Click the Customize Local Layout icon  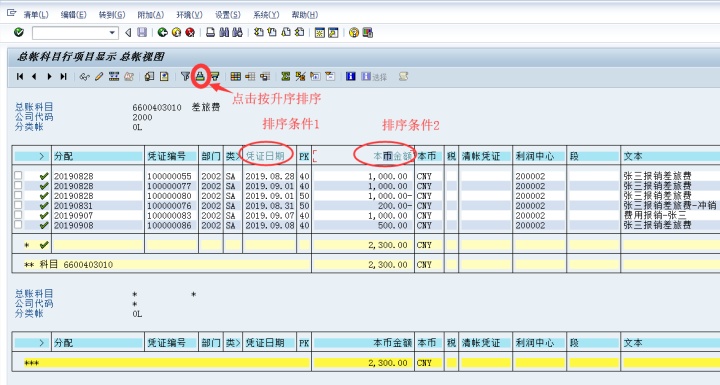(x=367, y=33)
